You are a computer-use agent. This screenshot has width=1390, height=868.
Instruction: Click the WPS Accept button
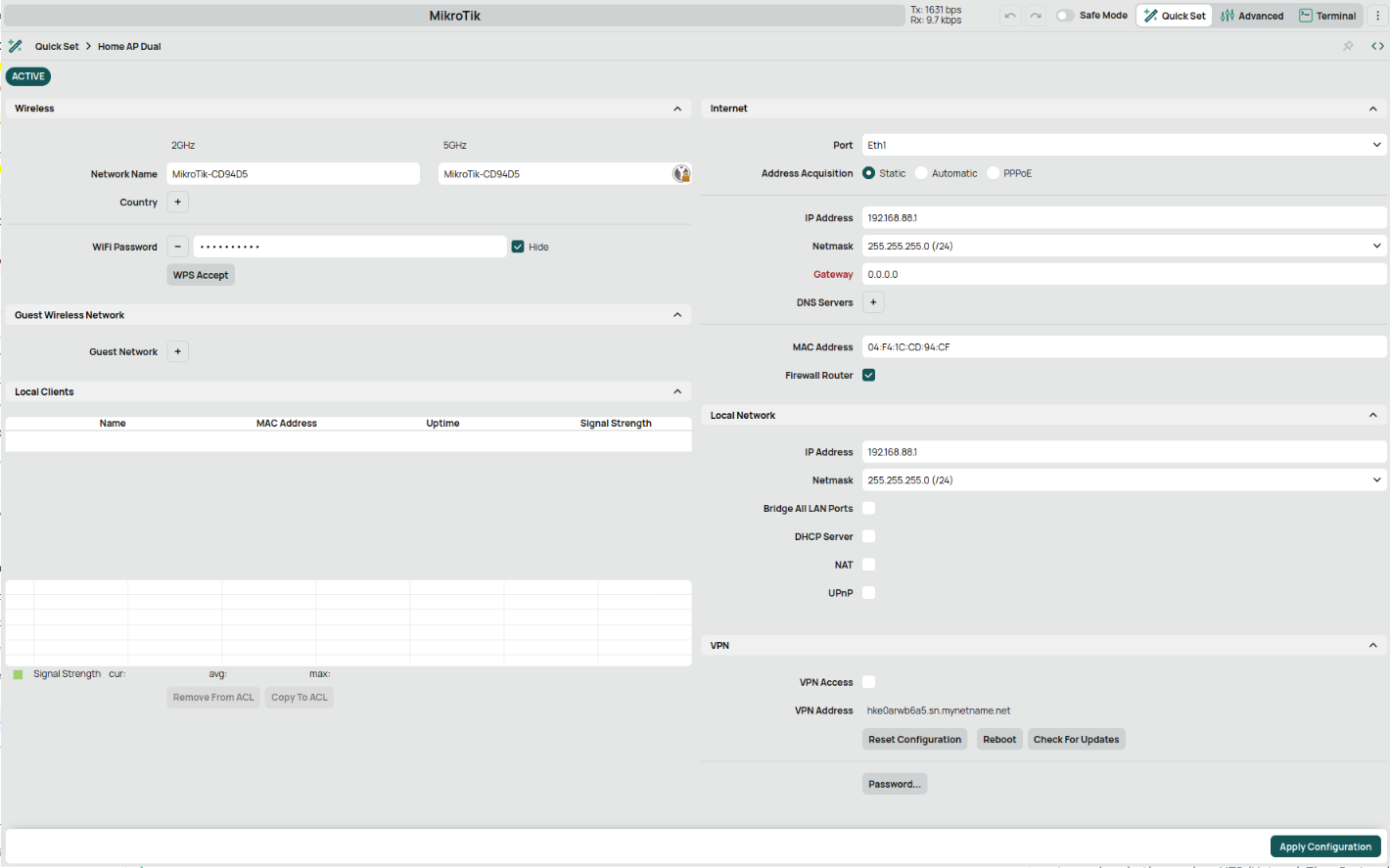pos(201,275)
